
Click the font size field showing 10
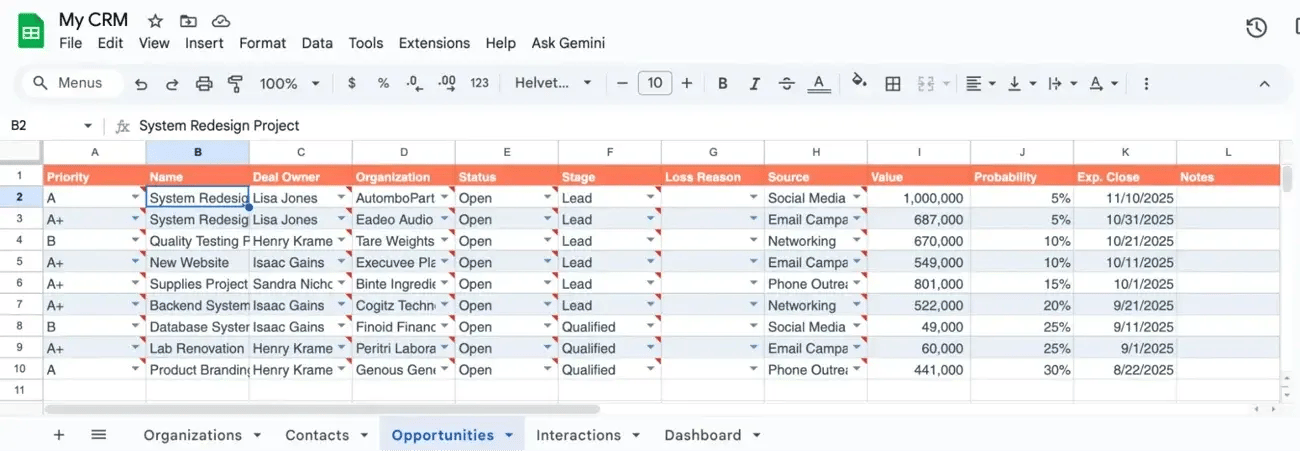pyautogui.click(x=654, y=84)
